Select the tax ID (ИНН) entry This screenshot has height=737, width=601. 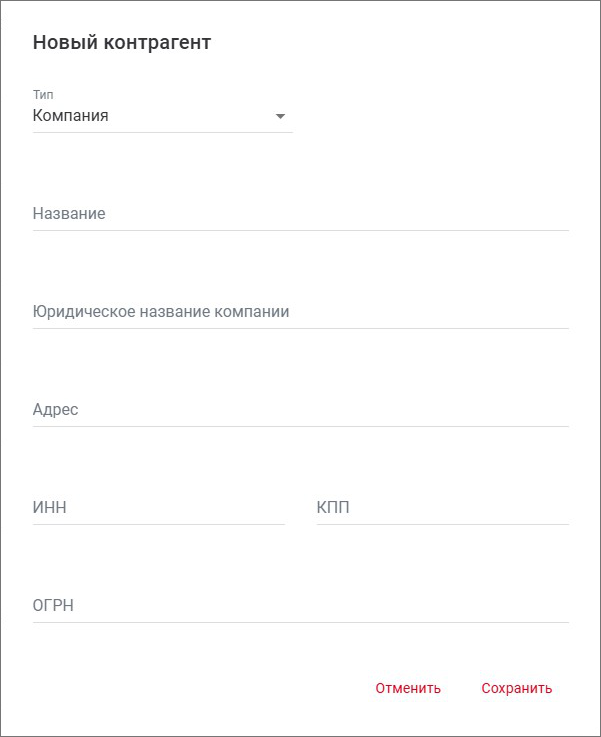tap(158, 508)
